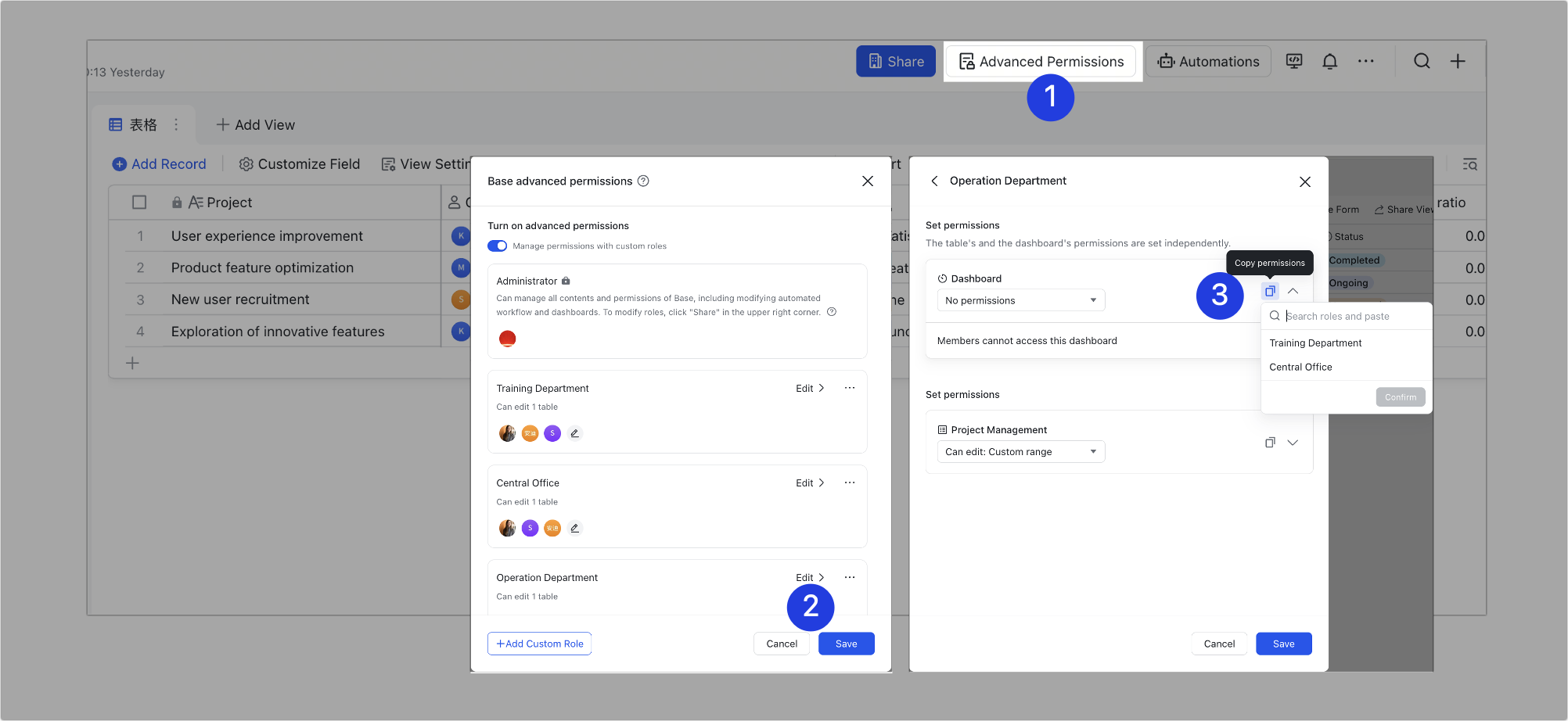The height and width of the screenshot is (721, 1568).
Task: Select the checkbox in the table header
Action: 139,202
